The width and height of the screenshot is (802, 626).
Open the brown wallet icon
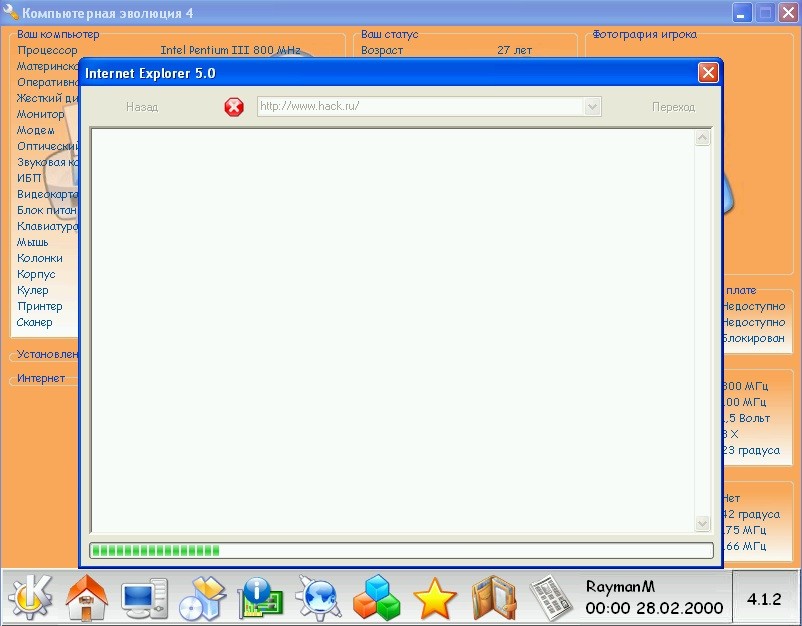(493, 597)
